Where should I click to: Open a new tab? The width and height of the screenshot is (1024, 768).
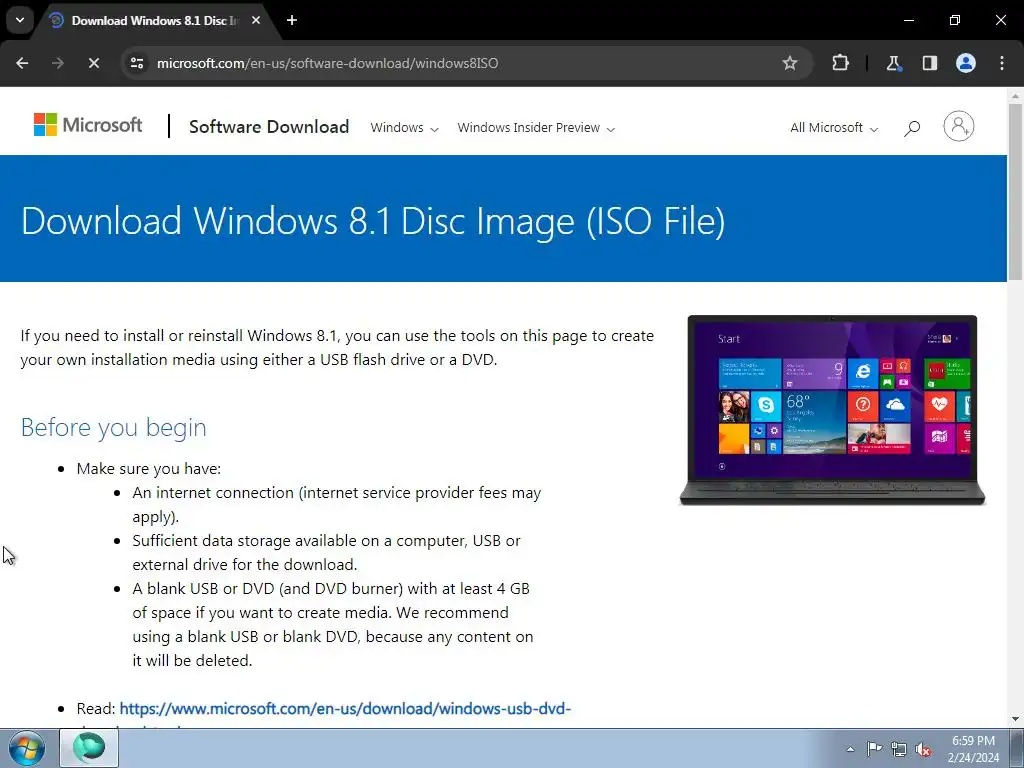point(292,20)
